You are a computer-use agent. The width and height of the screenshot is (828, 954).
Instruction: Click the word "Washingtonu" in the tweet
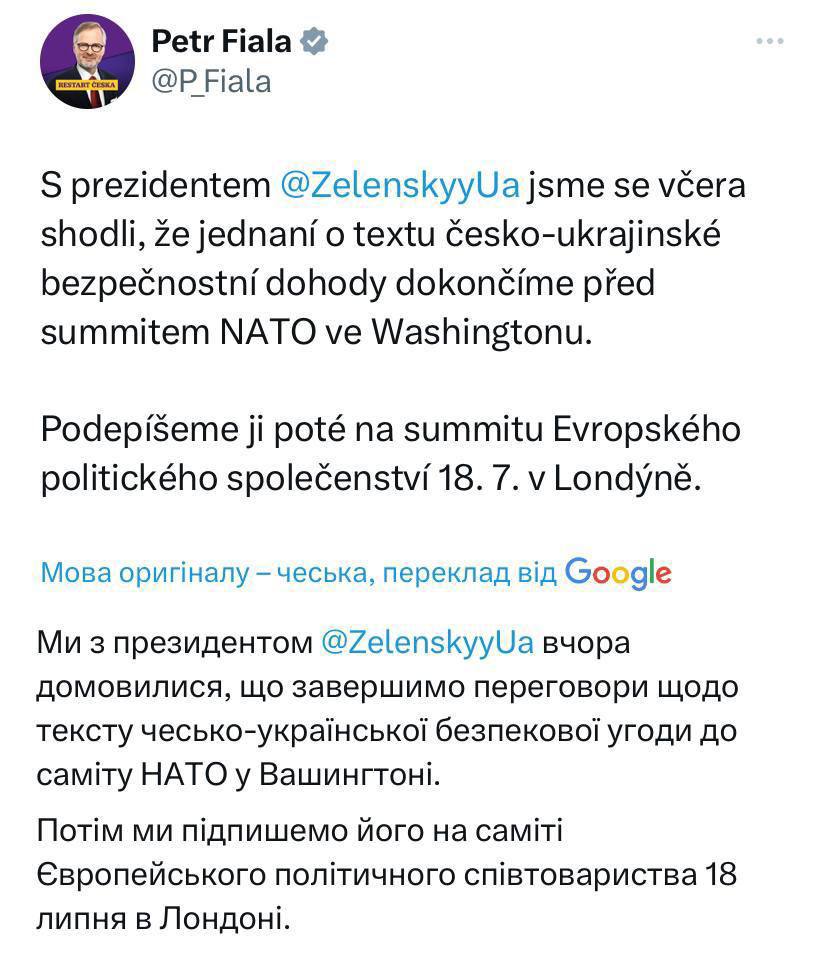click(482, 331)
